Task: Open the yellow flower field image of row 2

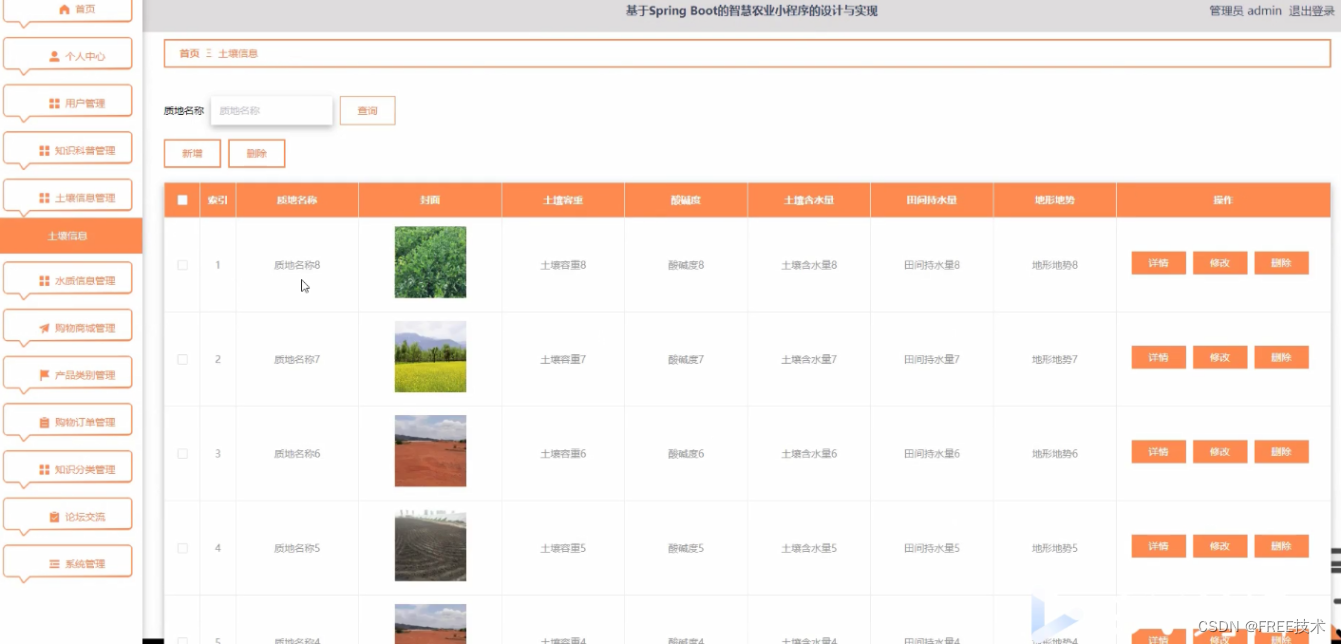Action: coord(430,357)
